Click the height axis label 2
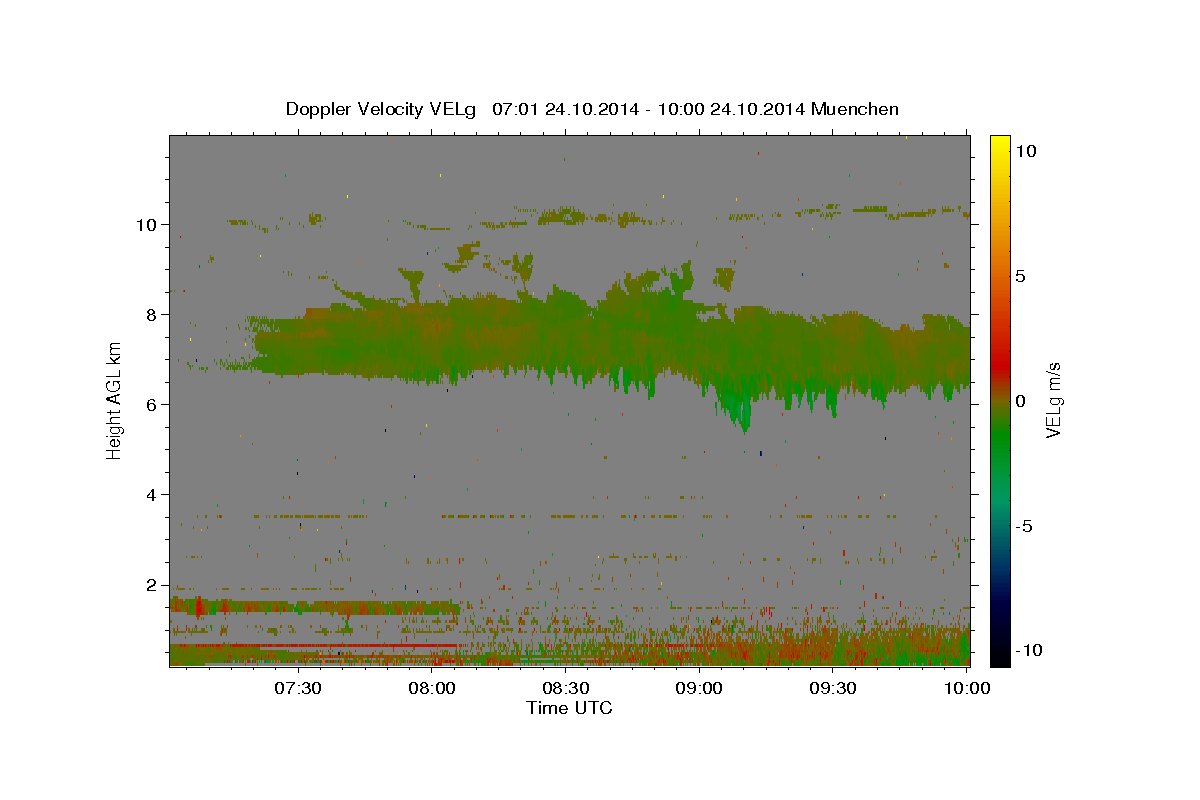The width and height of the screenshot is (1200, 800). click(149, 584)
